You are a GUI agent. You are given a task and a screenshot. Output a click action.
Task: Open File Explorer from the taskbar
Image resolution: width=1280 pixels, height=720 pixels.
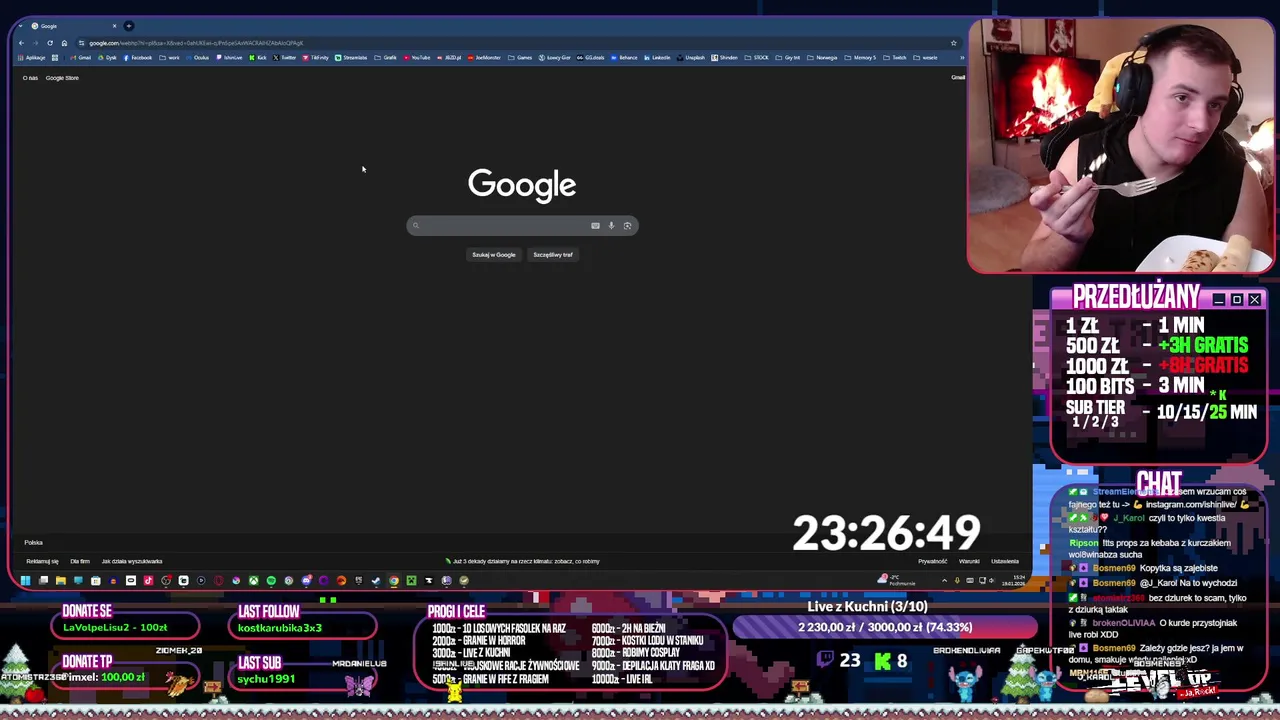click(60, 580)
